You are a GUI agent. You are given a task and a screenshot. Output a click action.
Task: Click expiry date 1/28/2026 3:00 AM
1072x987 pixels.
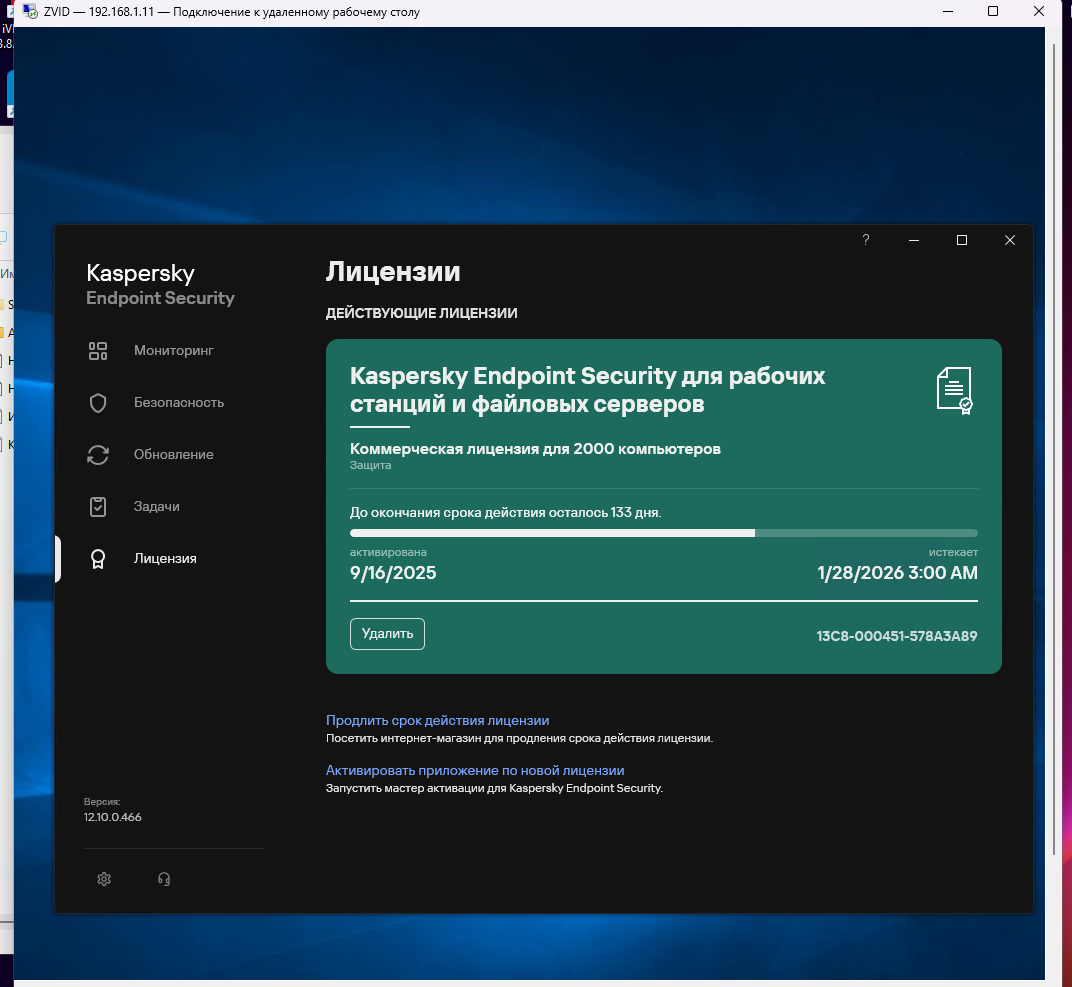point(898,573)
